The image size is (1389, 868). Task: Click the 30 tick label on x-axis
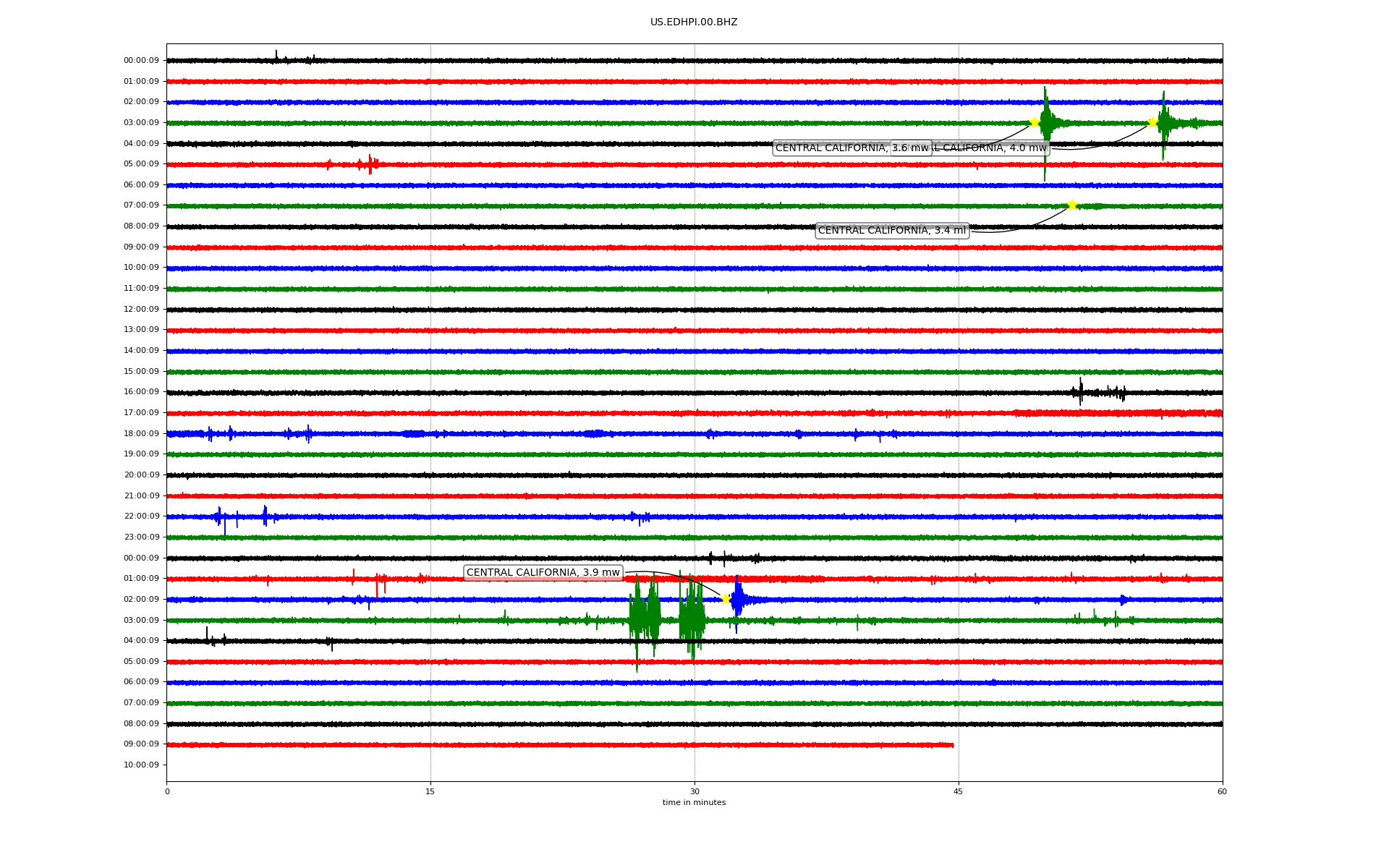(694, 791)
